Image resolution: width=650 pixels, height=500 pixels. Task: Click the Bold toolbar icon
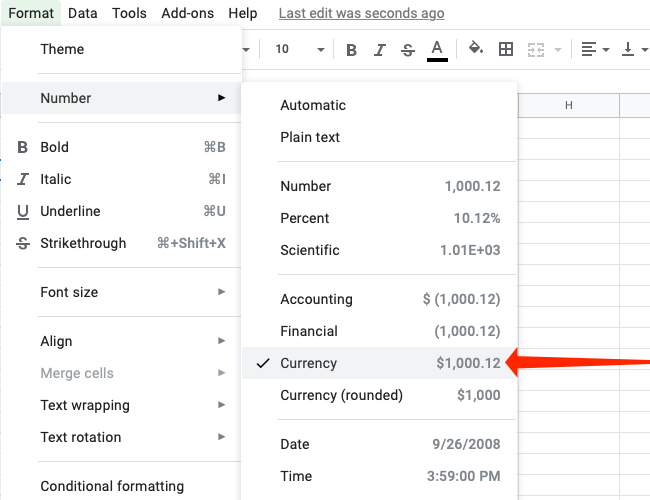(x=351, y=49)
